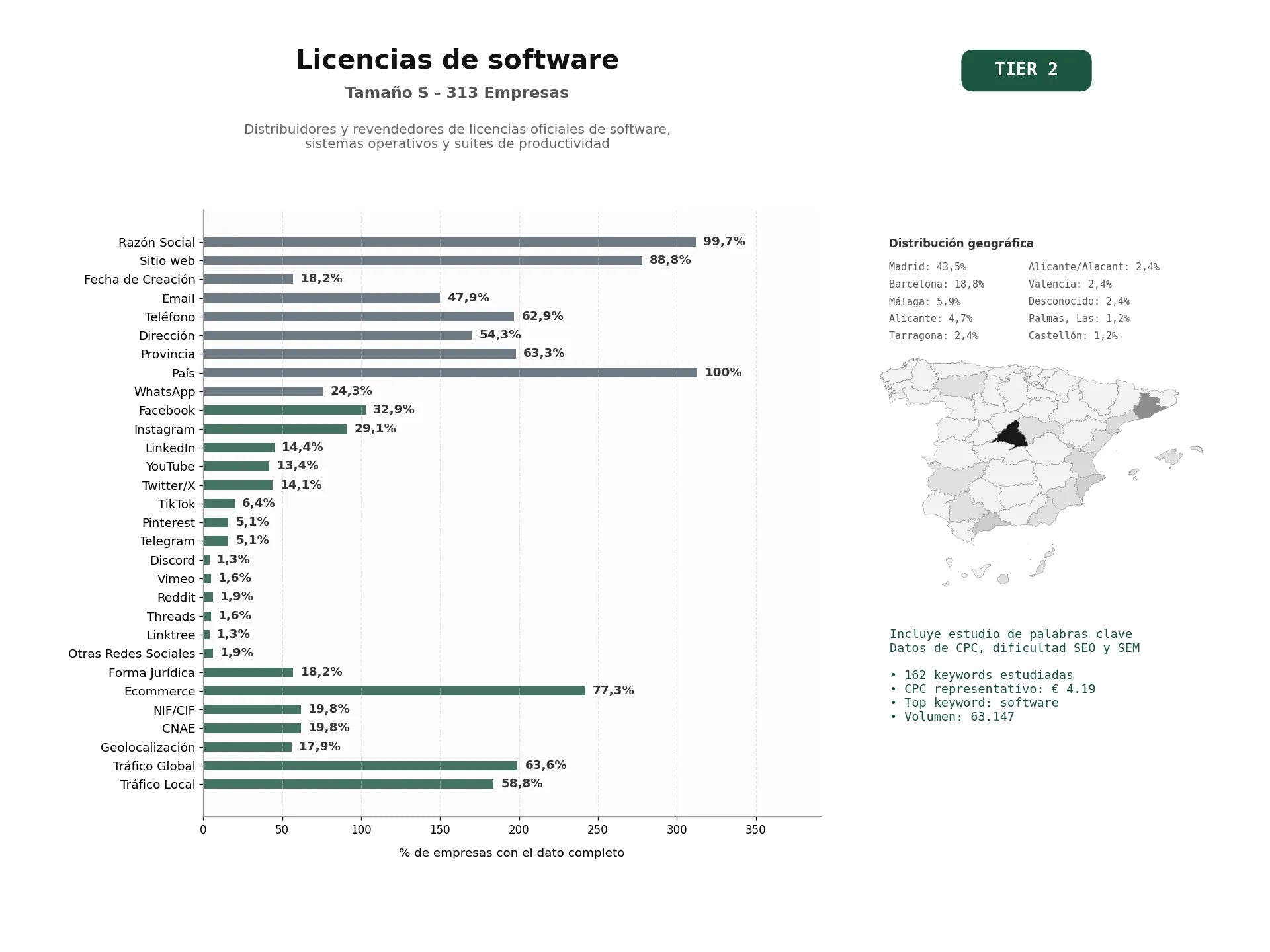Select subtitle 'Tamaño S - 313 Empresas'
This screenshot has width=1270, height=952.
click(x=457, y=93)
